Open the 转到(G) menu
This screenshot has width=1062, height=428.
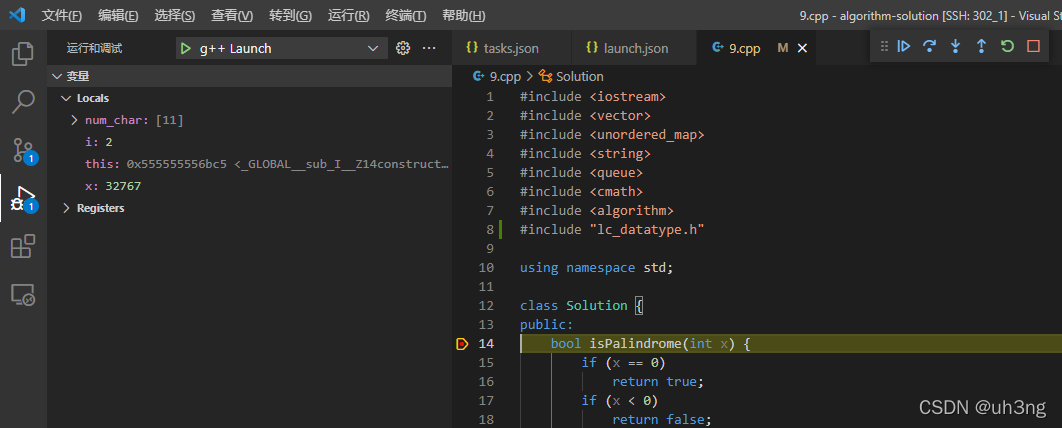[291, 16]
